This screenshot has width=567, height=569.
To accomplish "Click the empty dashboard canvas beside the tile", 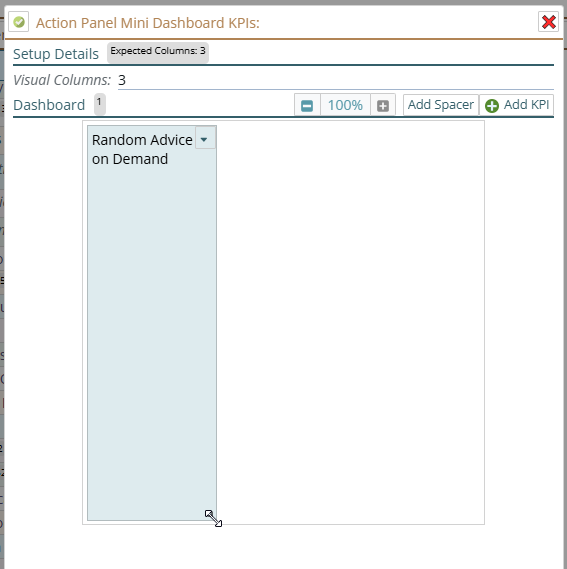I will pos(350,323).
